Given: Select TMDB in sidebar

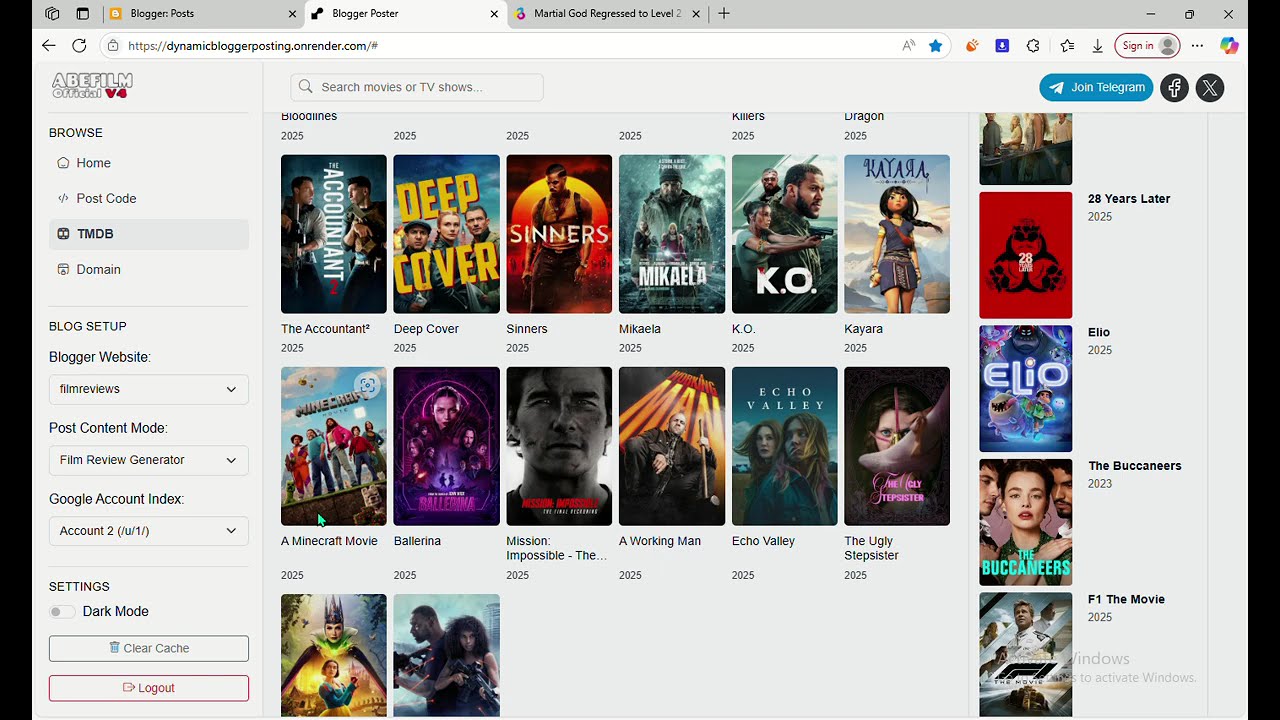Looking at the screenshot, I should (x=148, y=234).
